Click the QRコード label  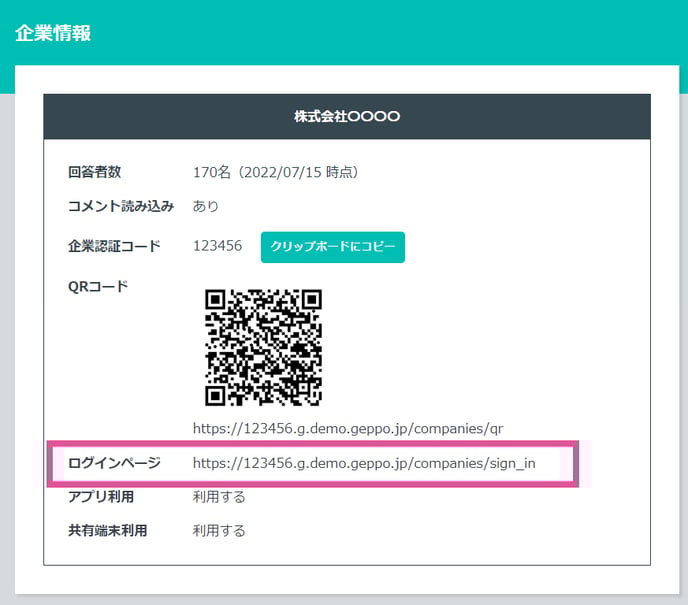[x=98, y=286]
